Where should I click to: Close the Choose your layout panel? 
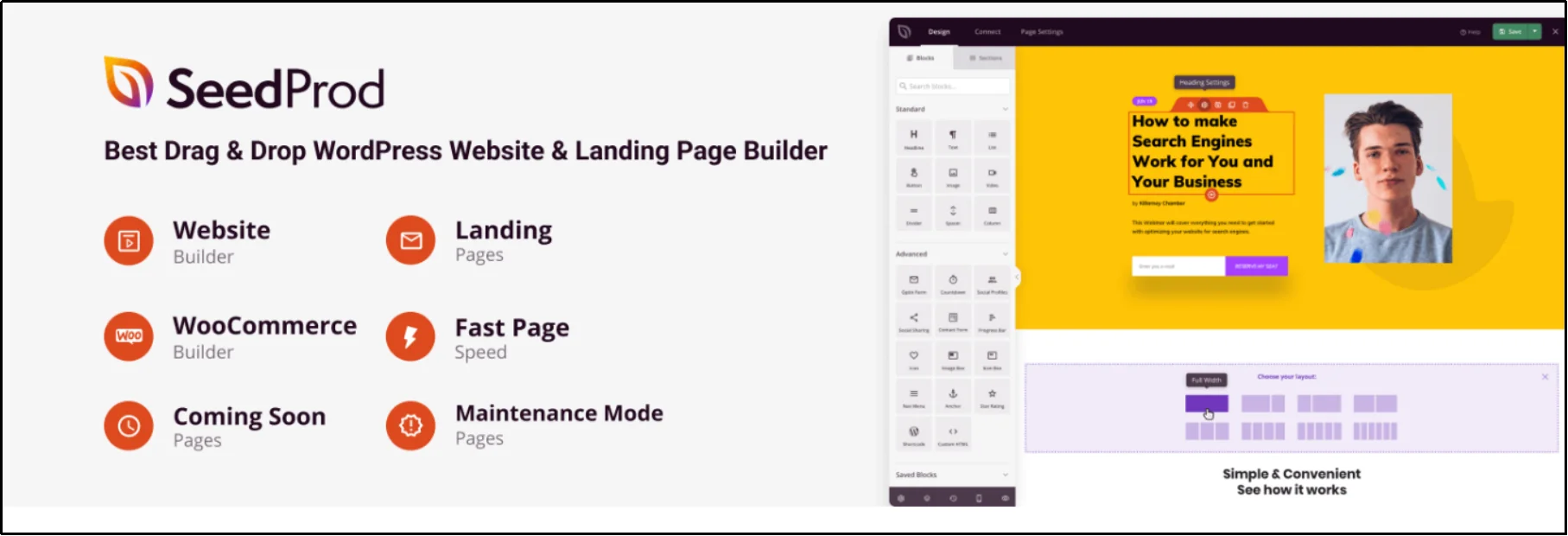1546,377
